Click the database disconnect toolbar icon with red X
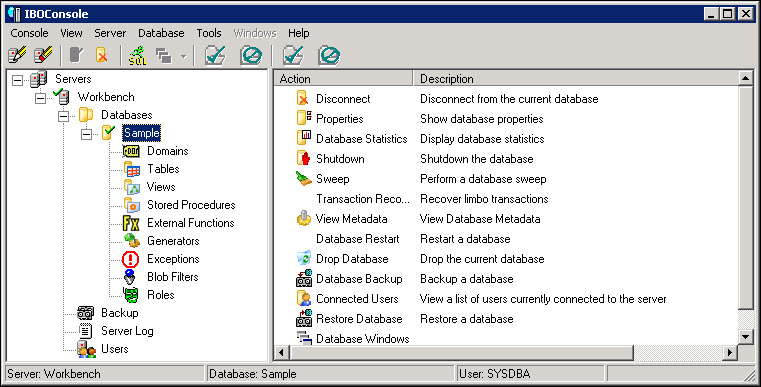 [x=101, y=55]
